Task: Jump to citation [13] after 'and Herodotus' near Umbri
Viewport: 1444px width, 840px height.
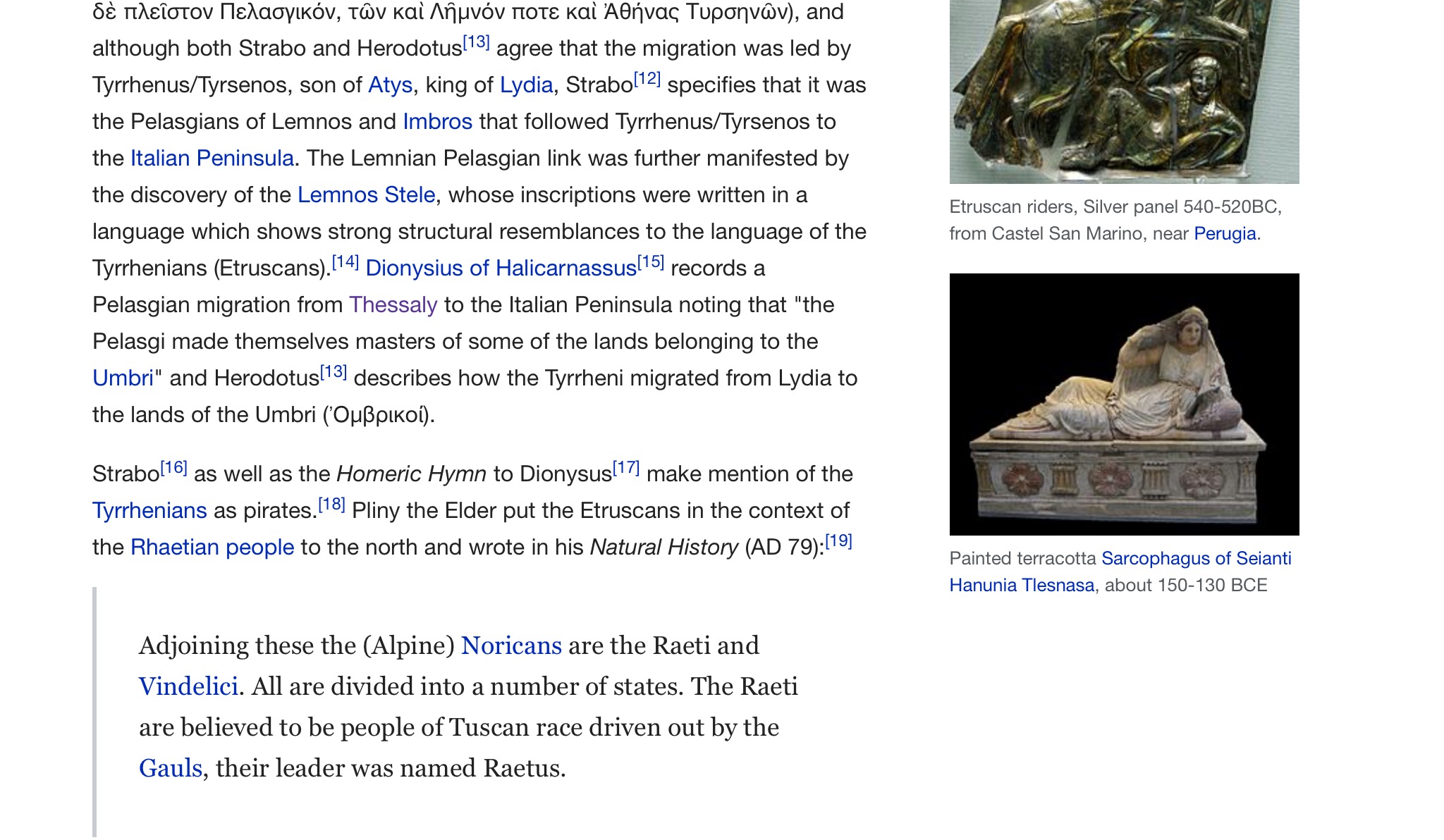Action: [334, 372]
